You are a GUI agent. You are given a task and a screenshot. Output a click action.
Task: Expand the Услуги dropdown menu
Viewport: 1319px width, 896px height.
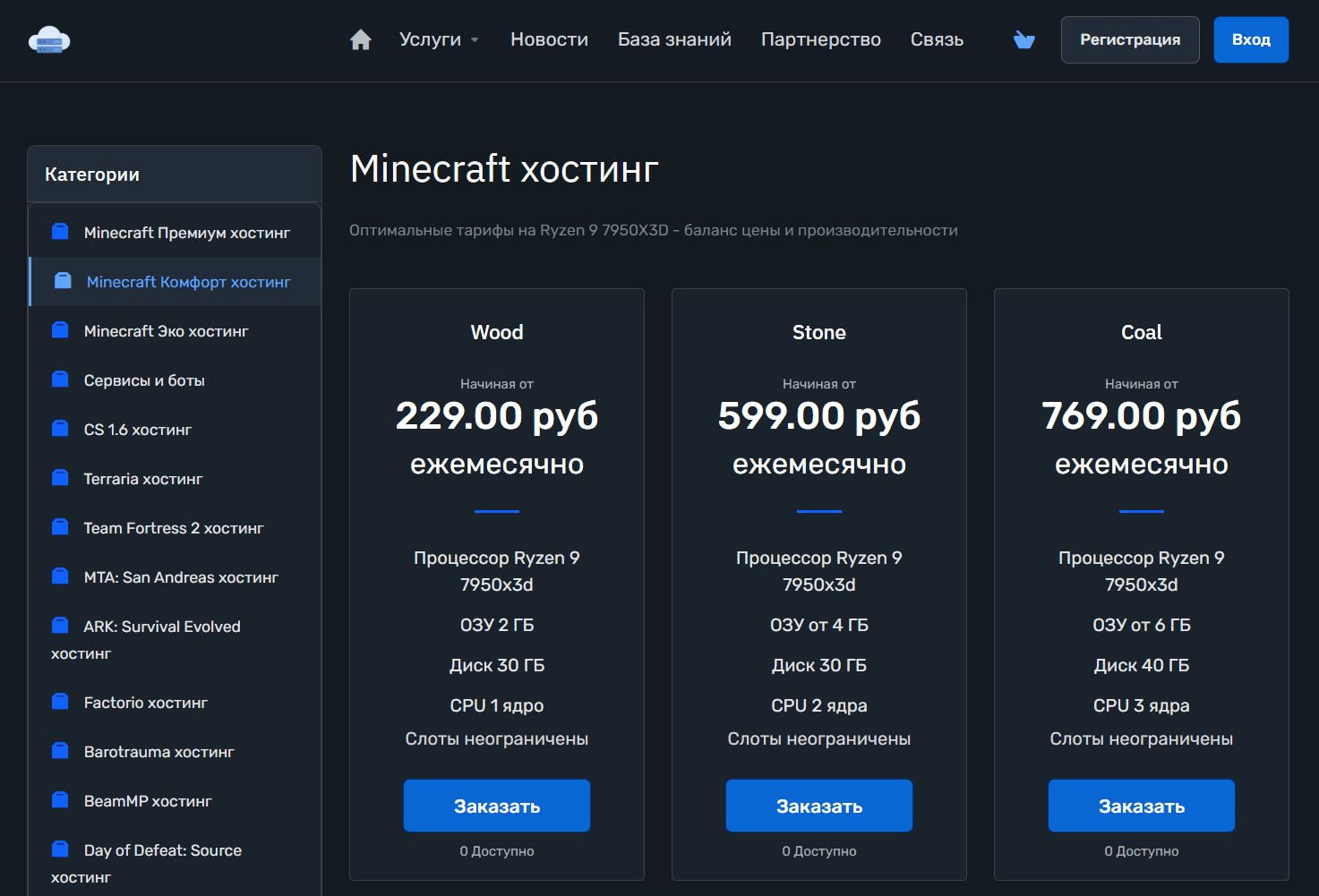tap(439, 39)
